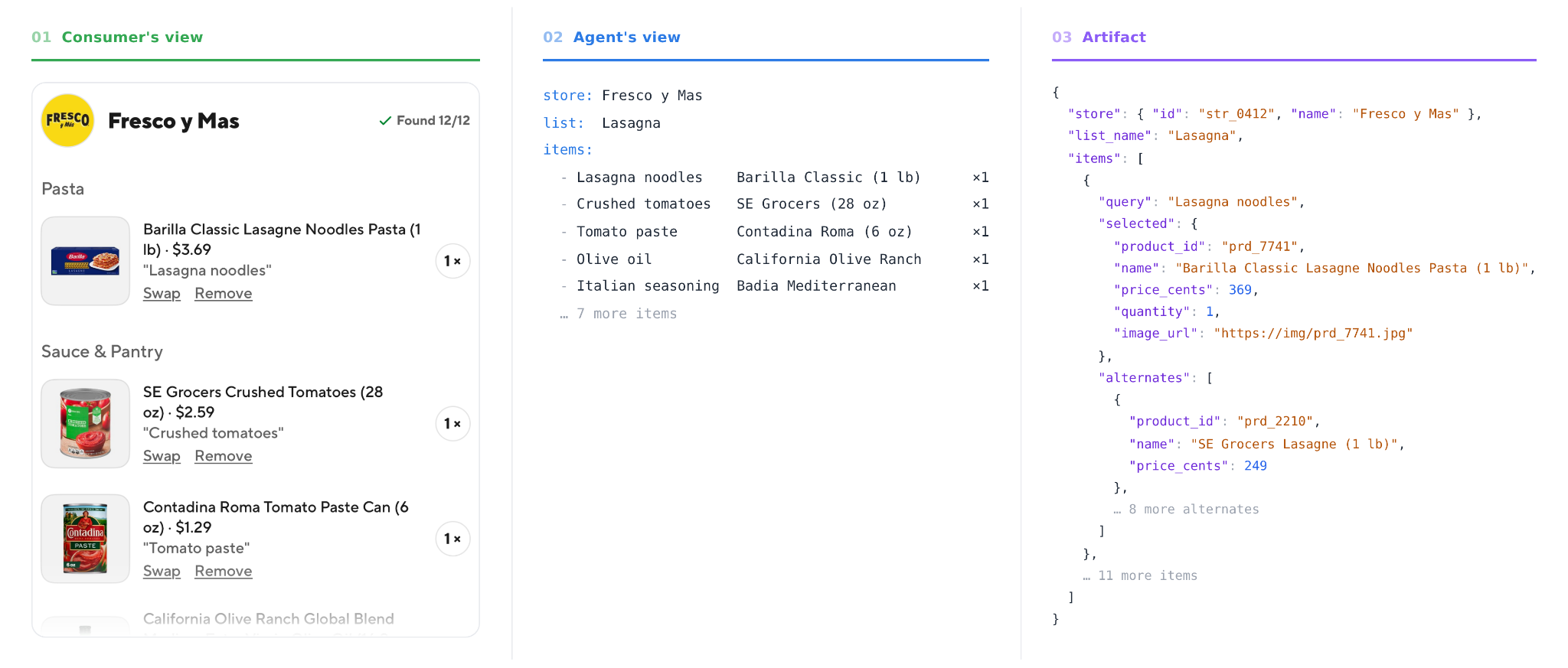Remove the Barilla Classic Lasagne Noodles
Screen dimensions: 1568x668
[x=223, y=293]
